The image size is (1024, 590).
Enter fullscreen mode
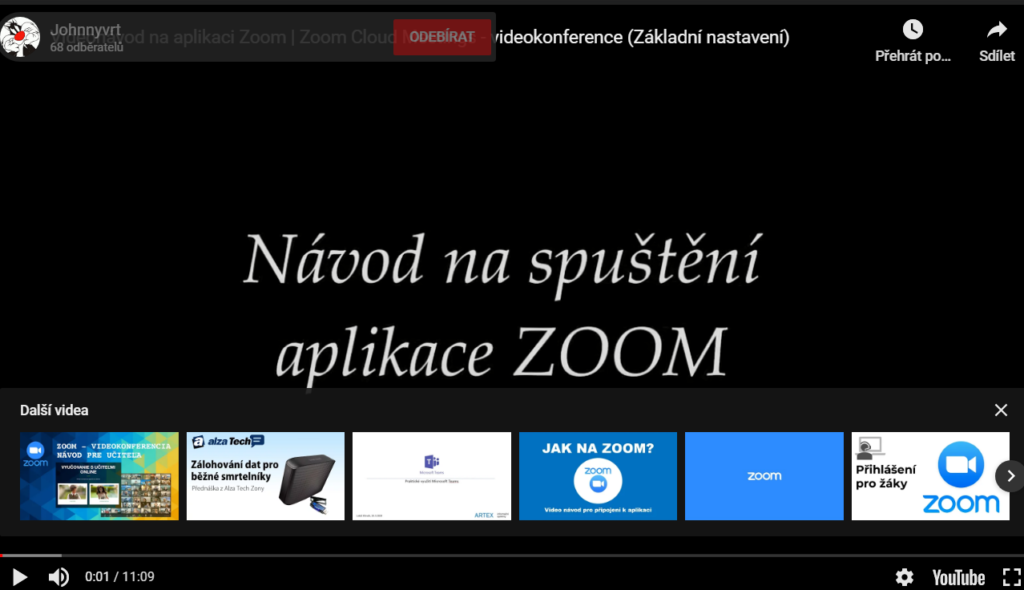click(x=1012, y=577)
